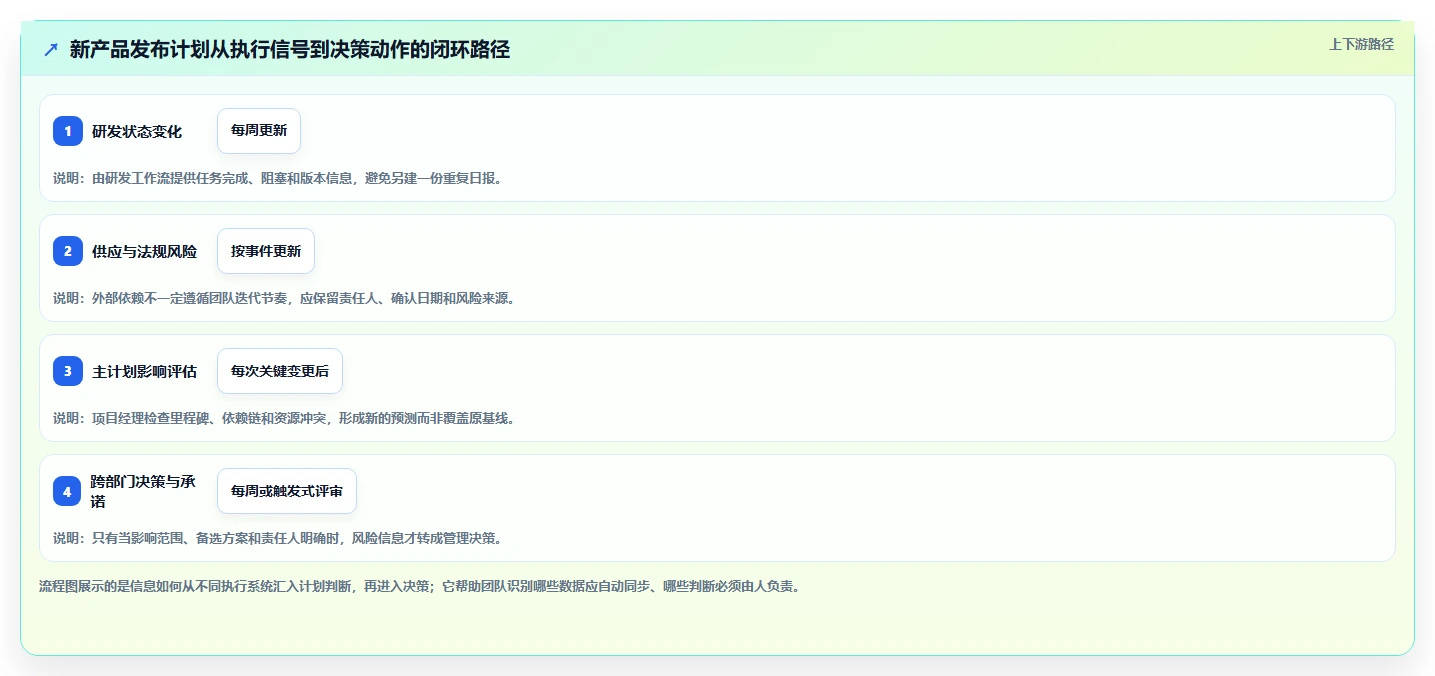
Task: Click the description starting 由研发工作流提供任务完成
Action: (277, 178)
